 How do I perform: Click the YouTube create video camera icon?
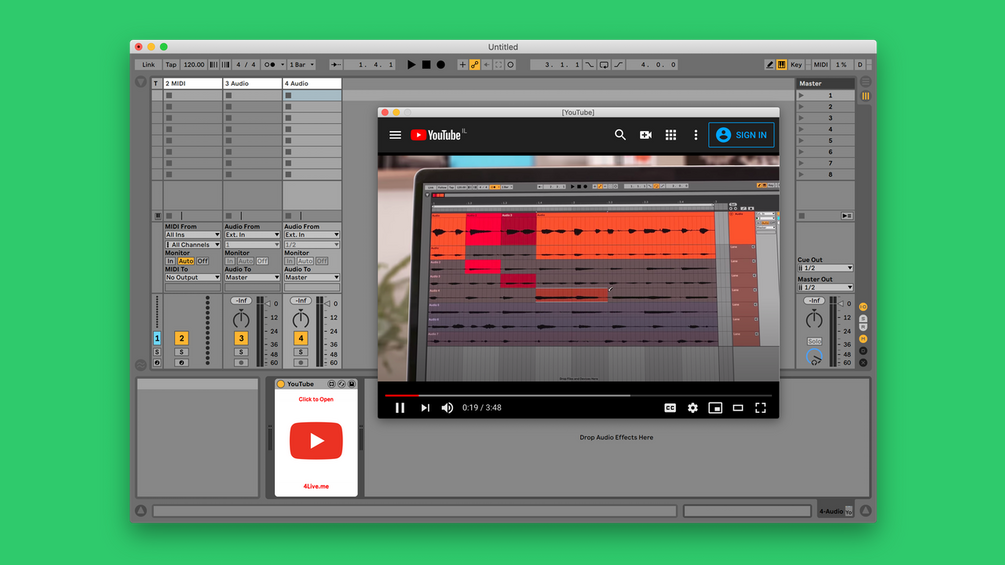[x=645, y=135]
